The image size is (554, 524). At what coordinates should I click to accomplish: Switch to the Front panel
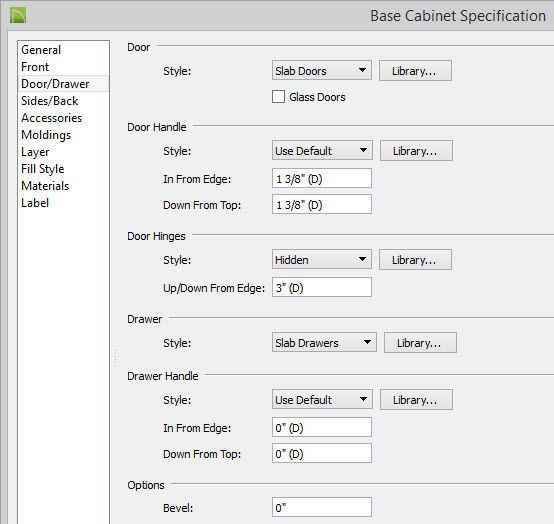(35, 67)
